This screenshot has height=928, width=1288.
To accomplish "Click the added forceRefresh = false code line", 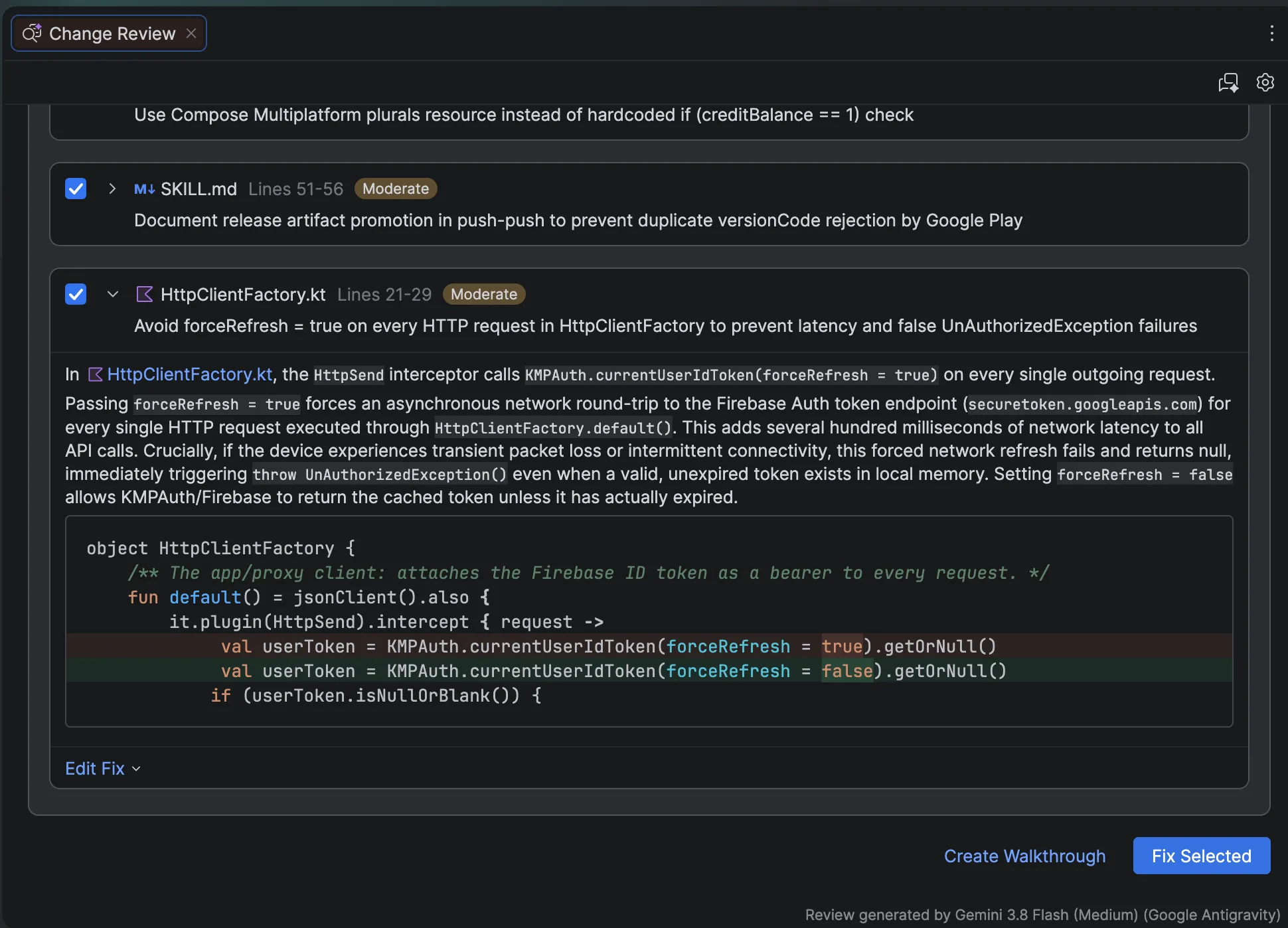I will point(649,670).
